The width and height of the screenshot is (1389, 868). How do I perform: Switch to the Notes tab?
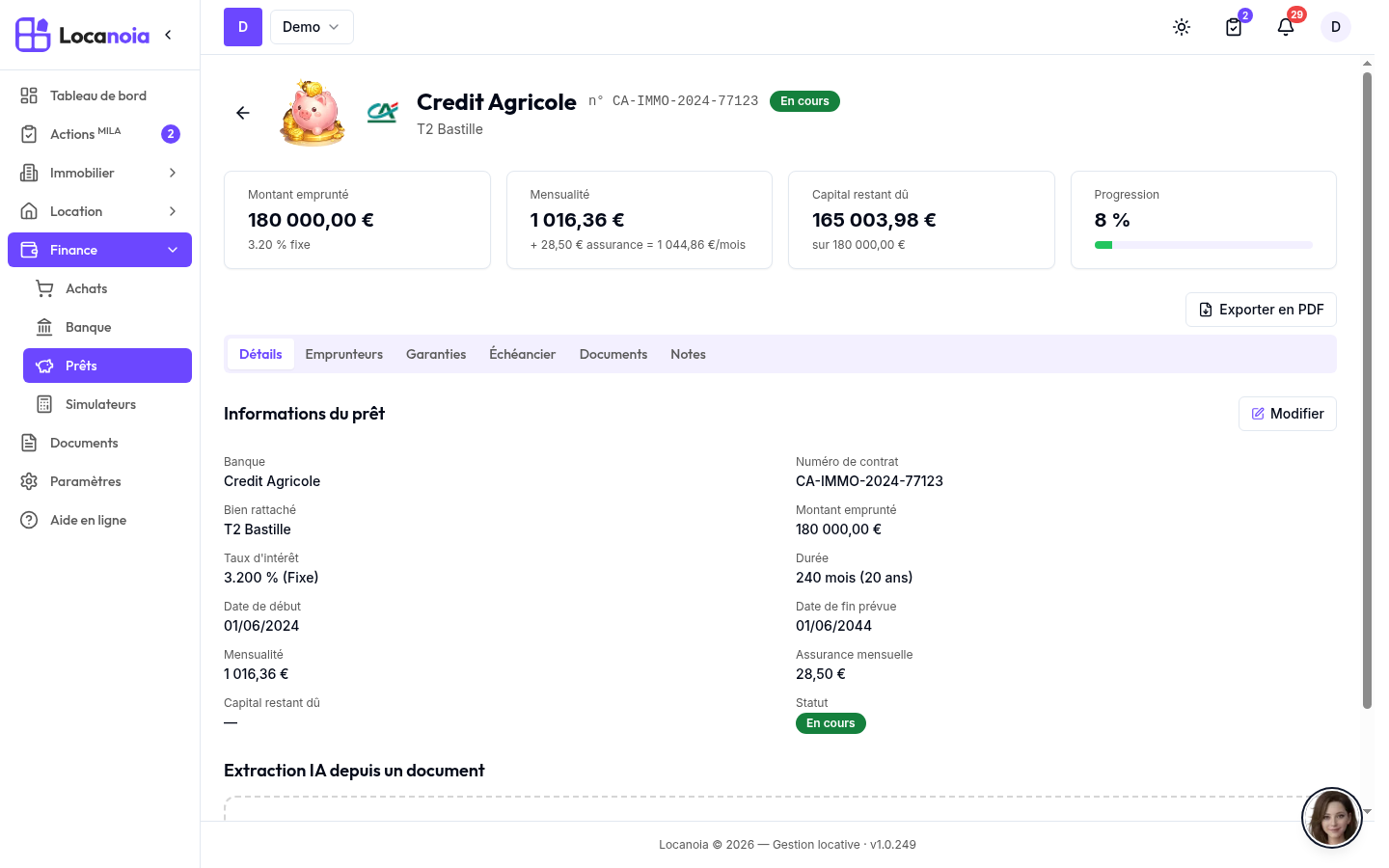coord(689,354)
